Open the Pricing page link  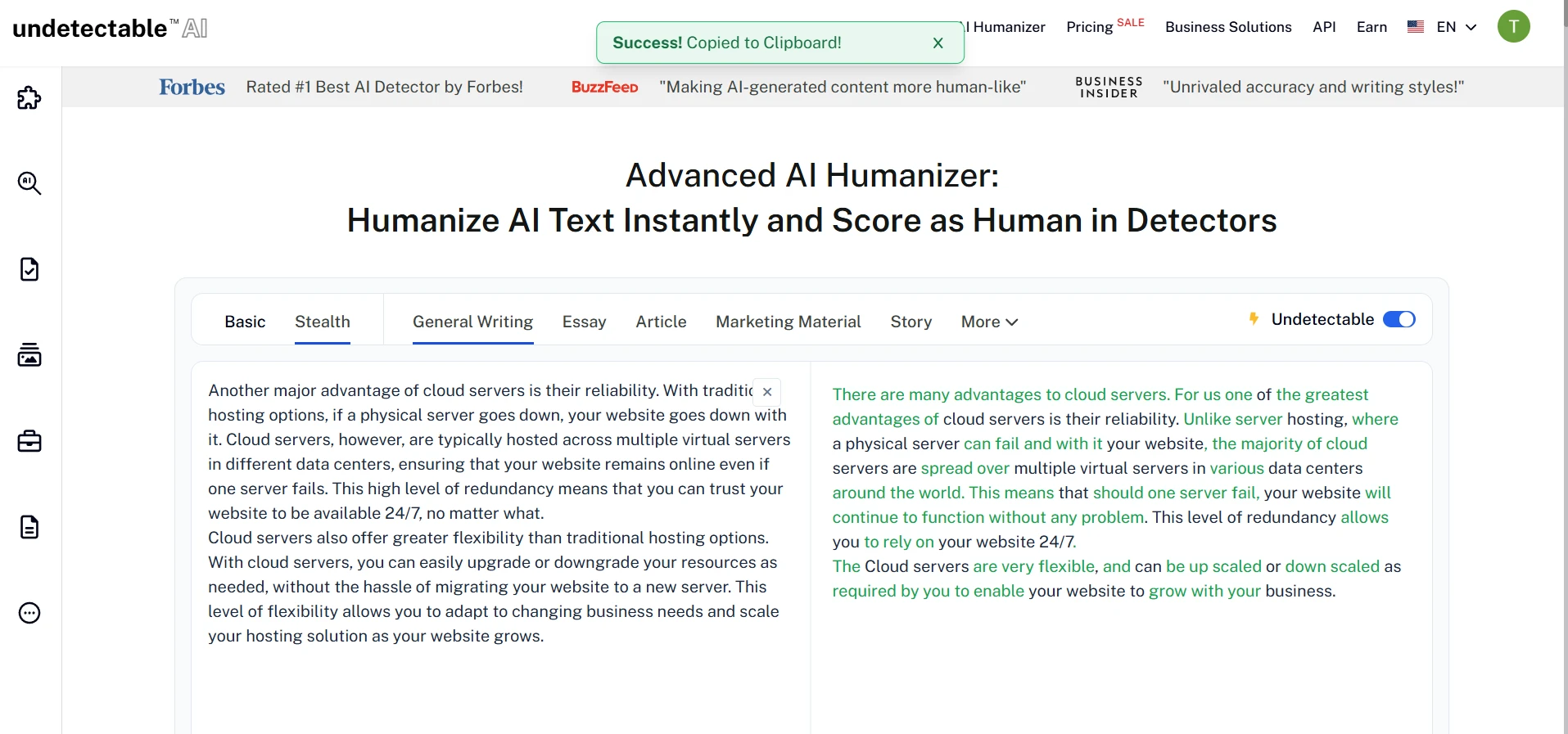click(x=1089, y=27)
